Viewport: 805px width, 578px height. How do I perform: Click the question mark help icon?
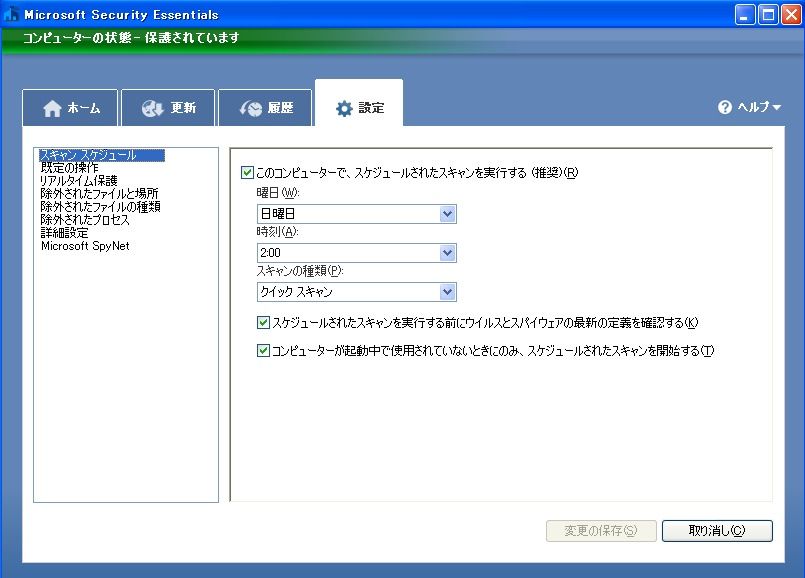click(725, 107)
